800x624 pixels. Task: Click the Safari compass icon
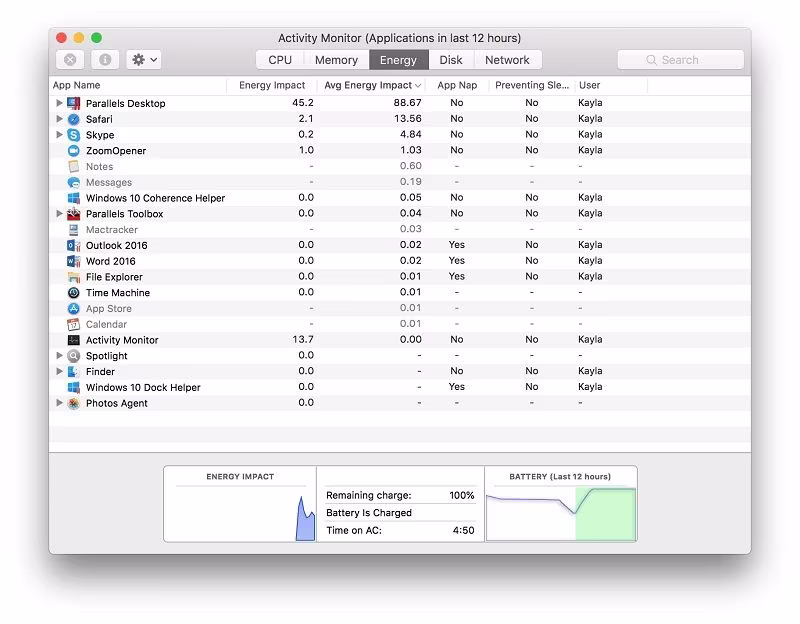point(73,119)
